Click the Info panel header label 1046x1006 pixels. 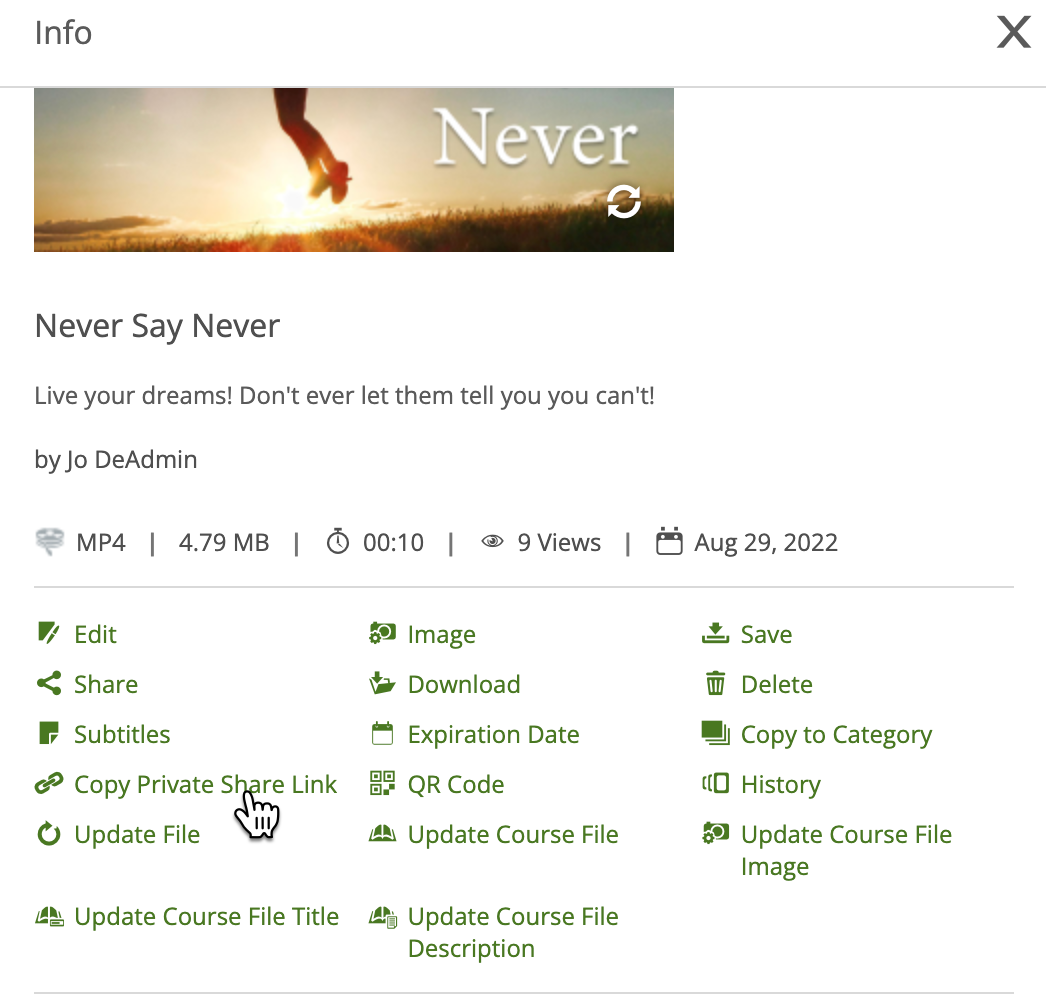coord(63,33)
